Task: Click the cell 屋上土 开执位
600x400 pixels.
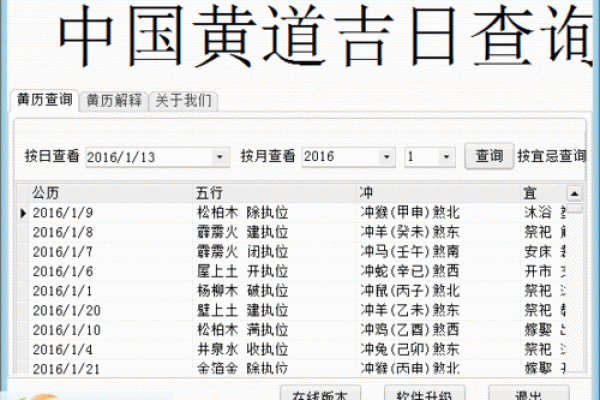Action: pos(274,271)
